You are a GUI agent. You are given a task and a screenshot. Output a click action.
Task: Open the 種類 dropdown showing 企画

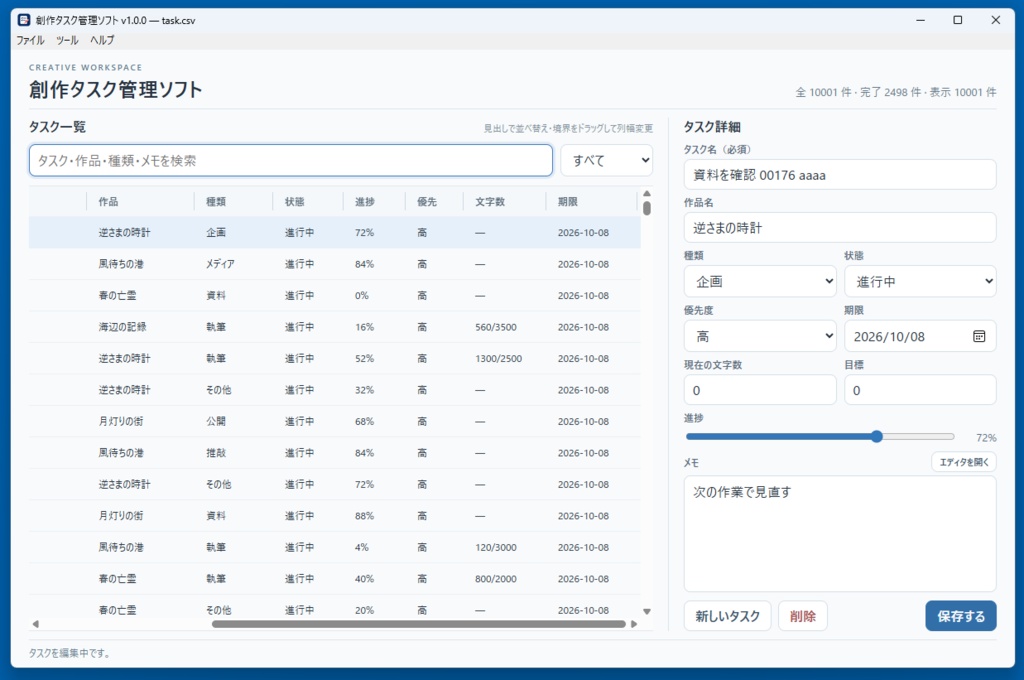pyautogui.click(x=760, y=282)
